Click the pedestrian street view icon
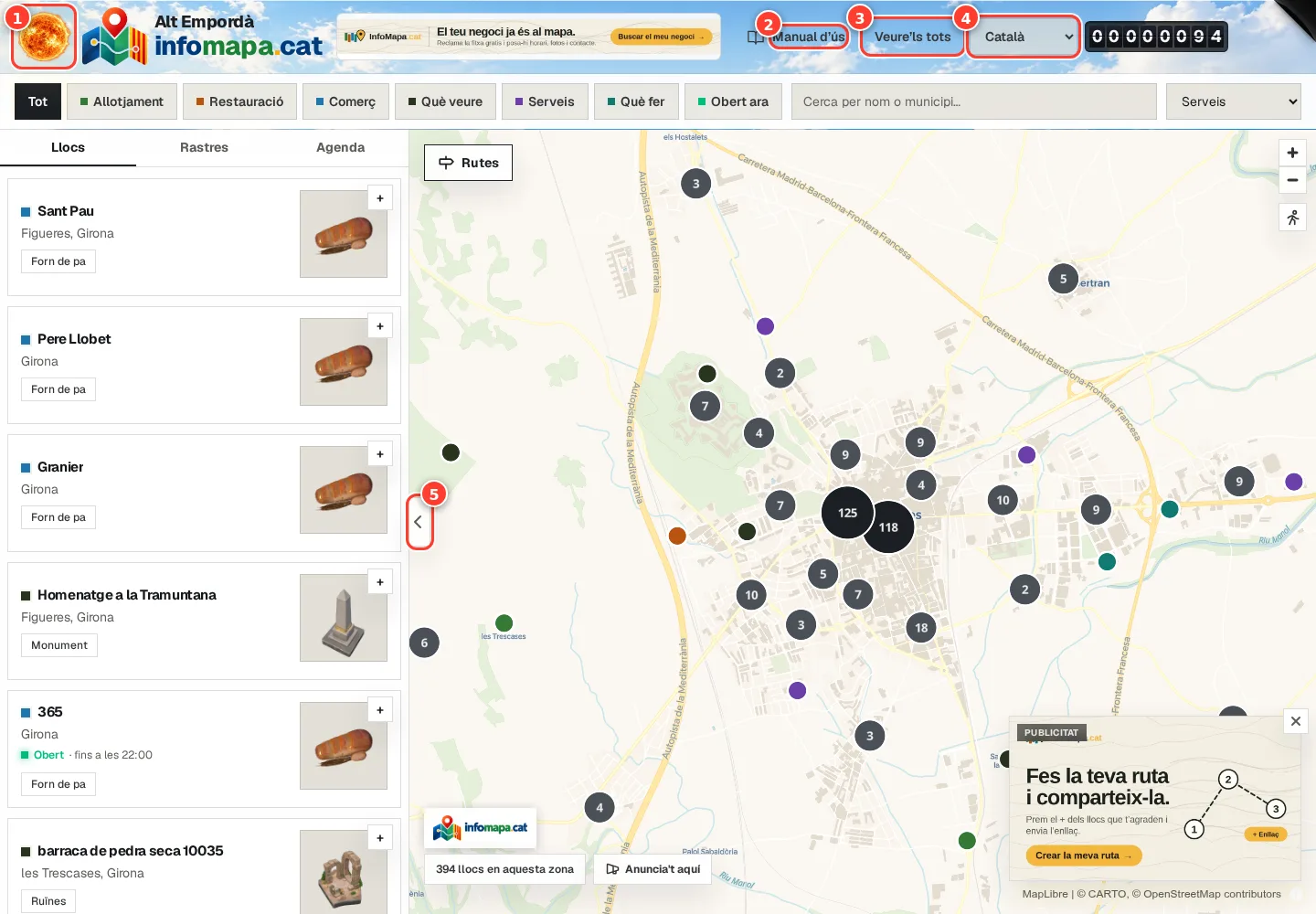Image resolution: width=1316 pixels, height=914 pixels. coord(1292,218)
